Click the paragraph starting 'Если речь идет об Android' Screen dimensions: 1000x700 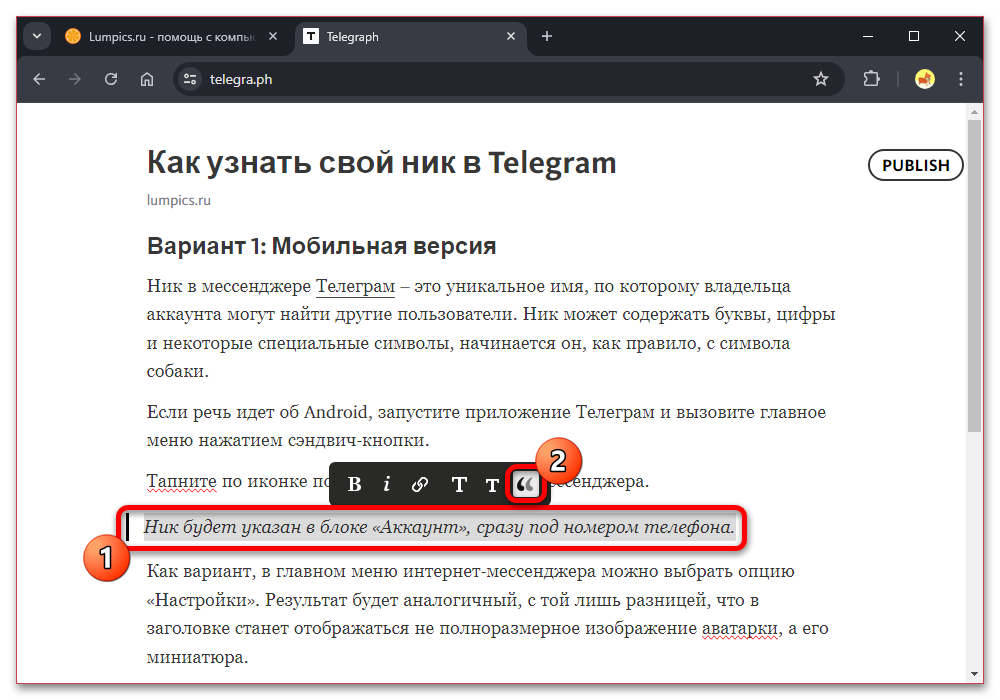486,426
